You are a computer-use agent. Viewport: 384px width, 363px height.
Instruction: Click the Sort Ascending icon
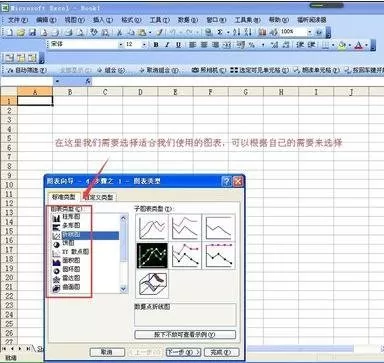236,32
